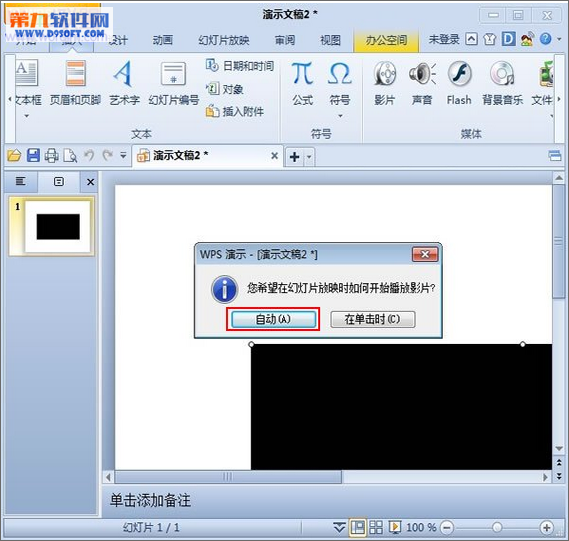Open the skin (shirt) icon in title area
The height and width of the screenshot is (541, 569).
pos(490,39)
